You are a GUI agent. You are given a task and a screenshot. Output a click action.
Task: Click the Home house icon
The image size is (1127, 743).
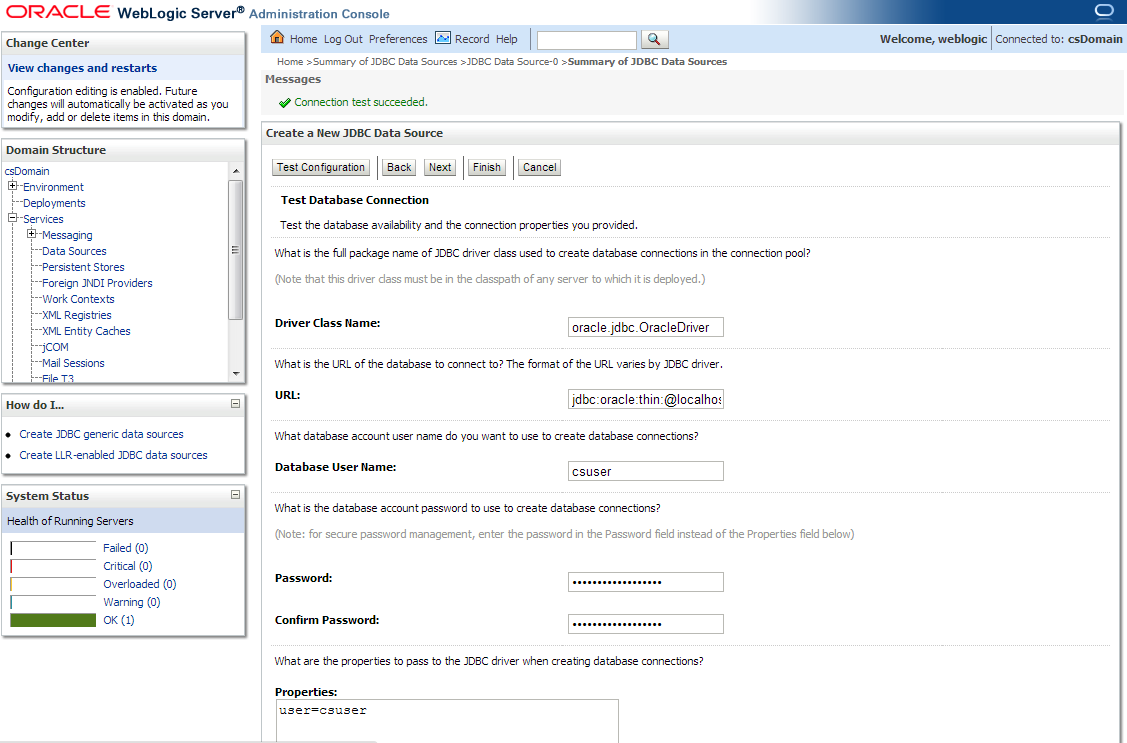pos(277,37)
